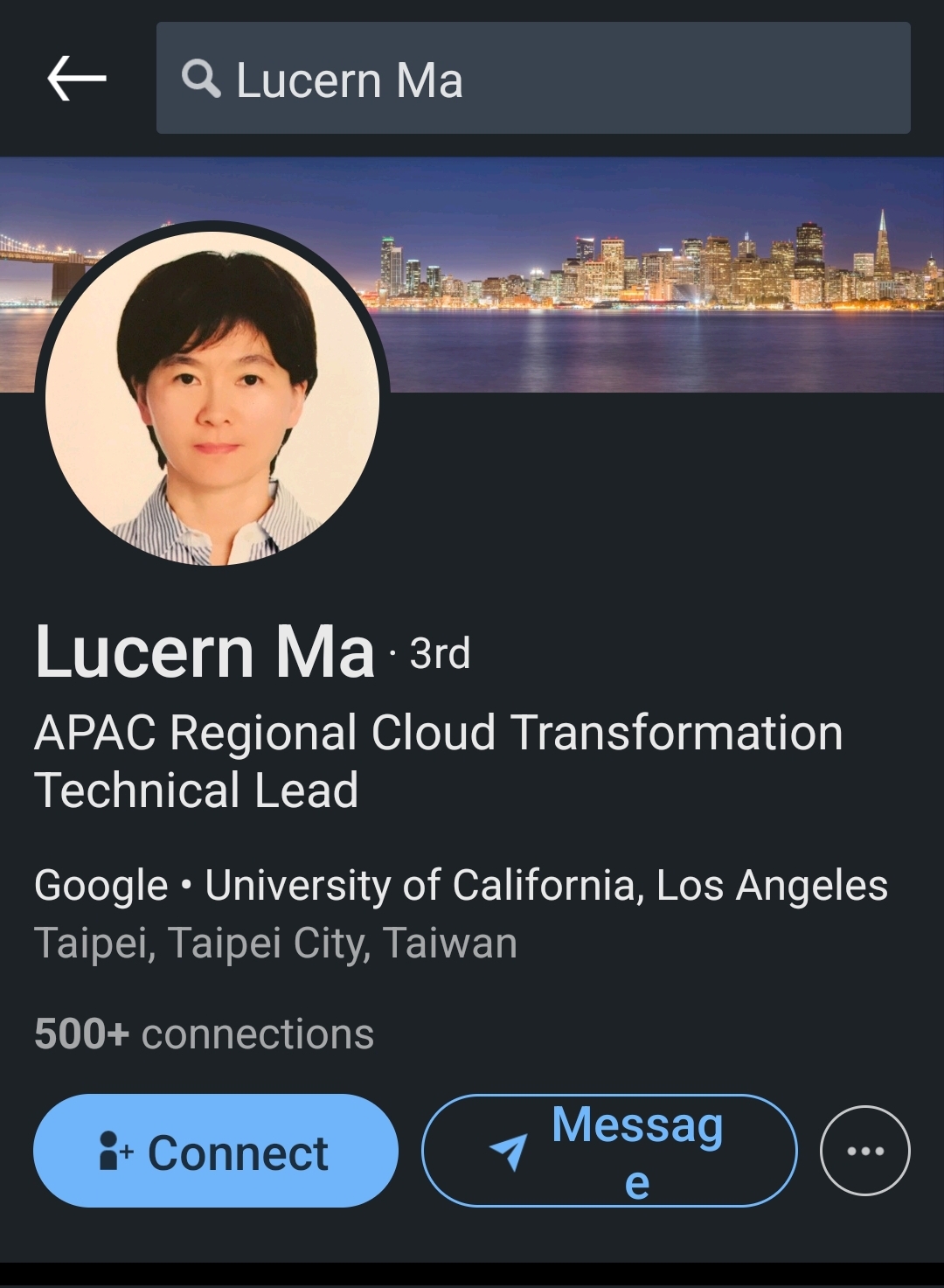The width and height of the screenshot is (944, 1288).
Task: Click the magnifier search icon
Action: [201, 79]
